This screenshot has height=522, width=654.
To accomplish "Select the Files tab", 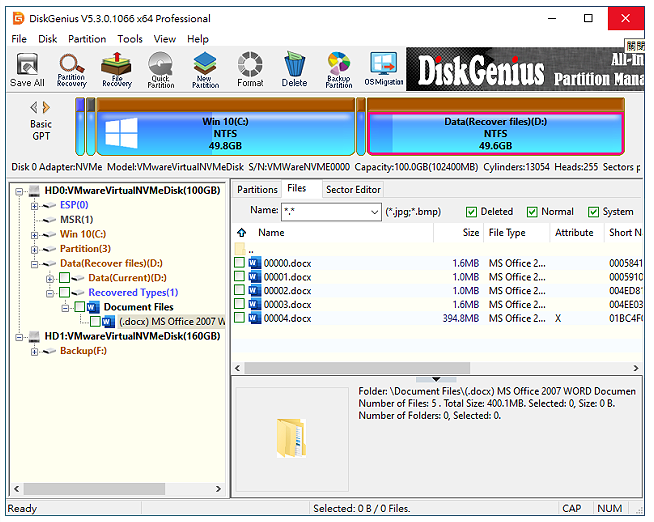I will 297,188.
